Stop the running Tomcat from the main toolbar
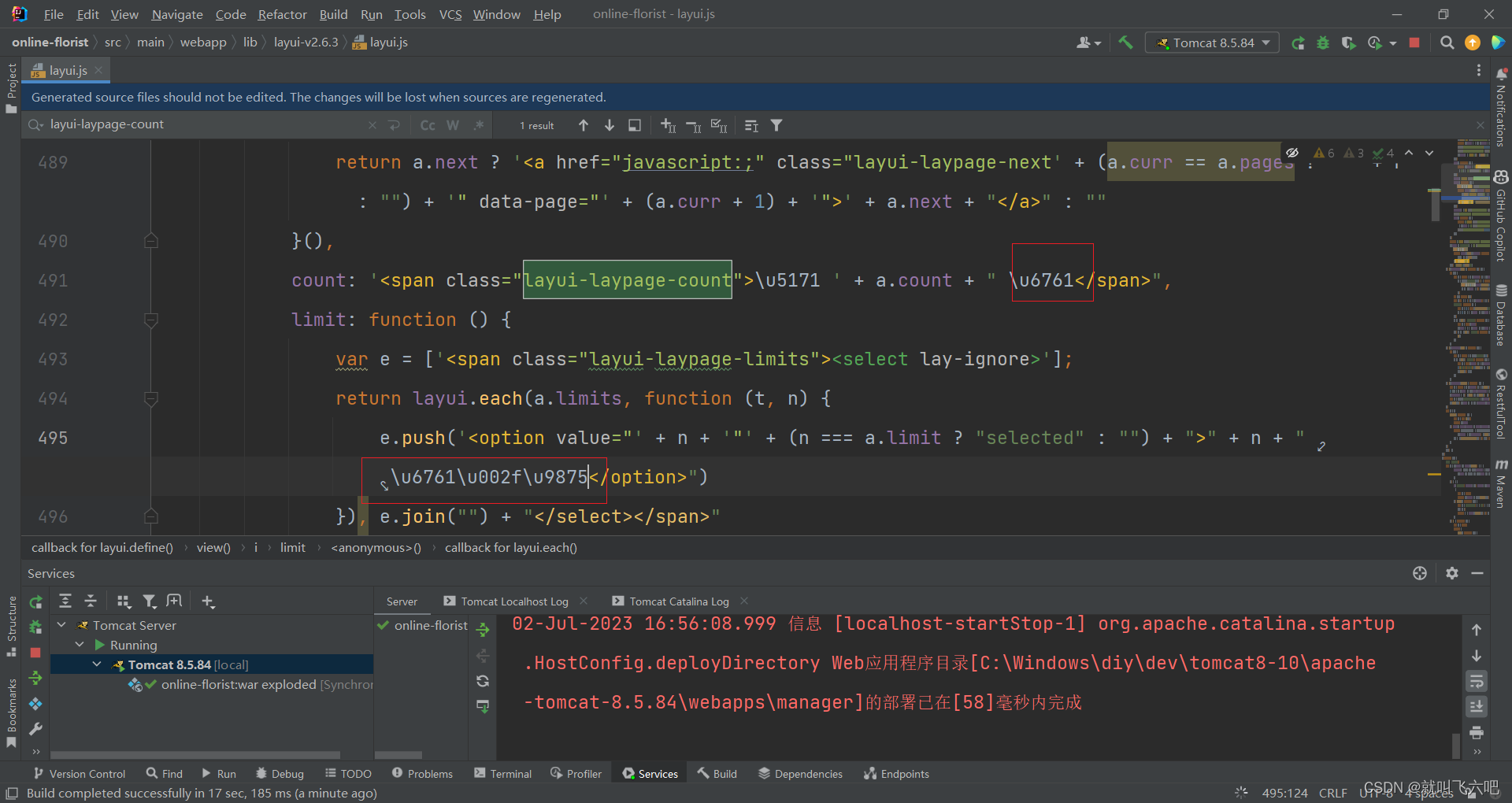This screenshot has height=803, width=1512. [1414, 43]
